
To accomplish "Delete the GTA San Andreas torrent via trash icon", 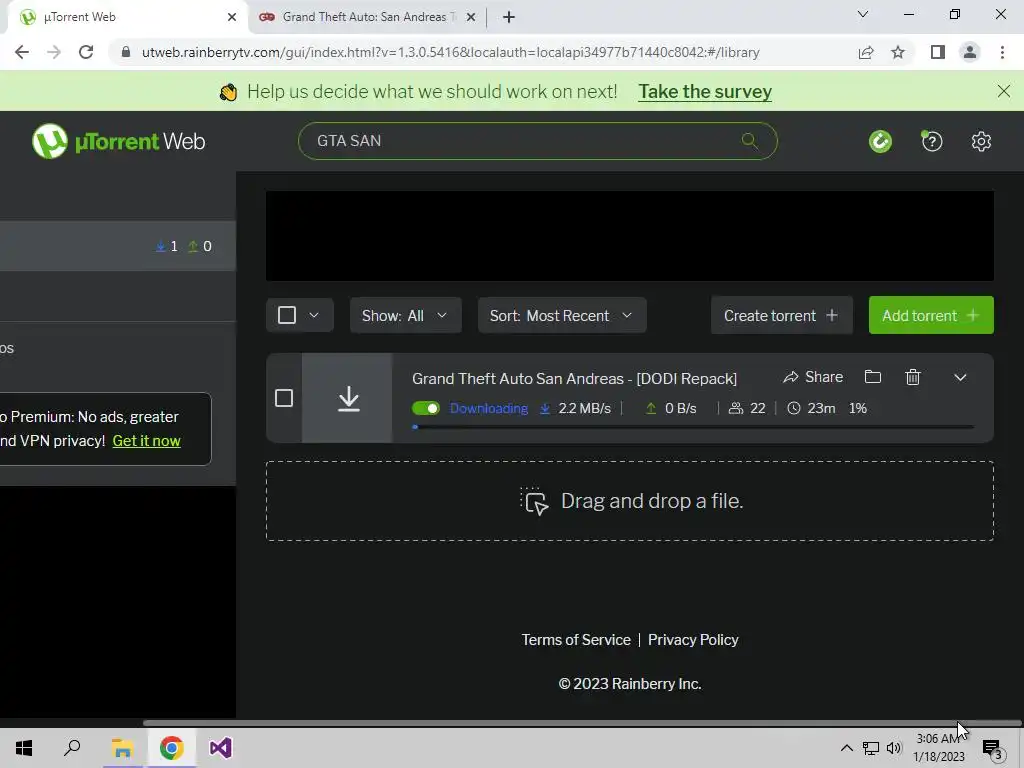I will [x=912, y=377].
